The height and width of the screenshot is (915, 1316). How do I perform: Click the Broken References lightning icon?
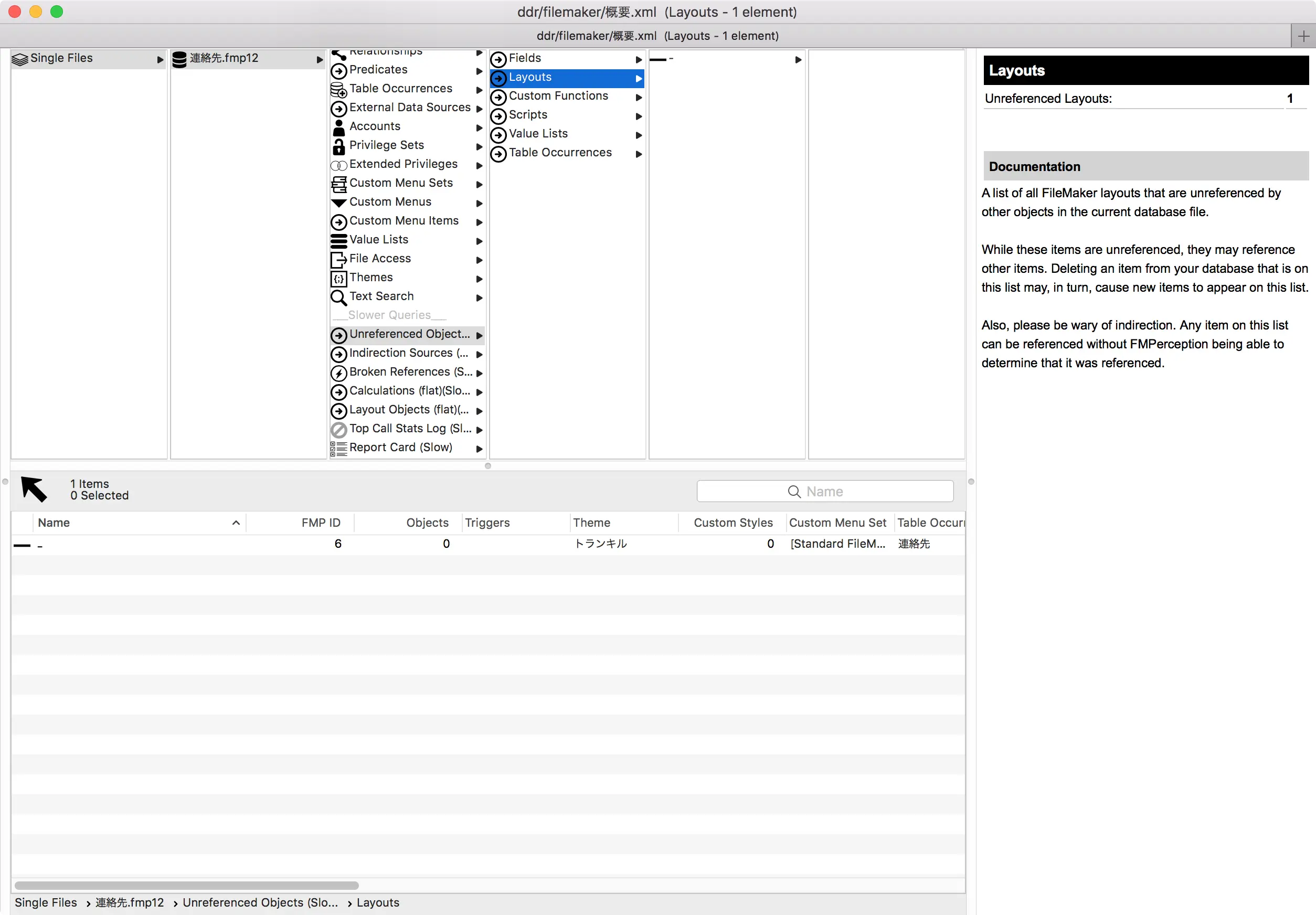click(x=339, y=373)
